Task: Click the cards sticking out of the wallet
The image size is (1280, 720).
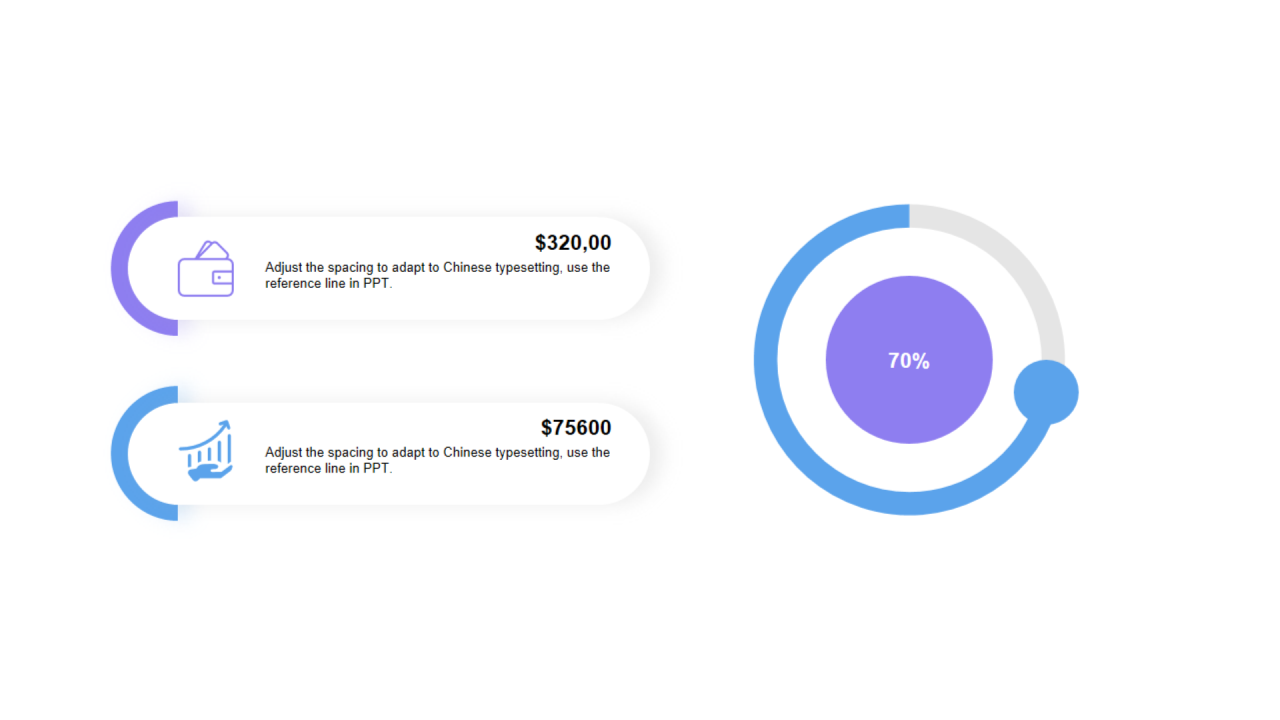Action: pyautogui.click(x=212, y=249)
